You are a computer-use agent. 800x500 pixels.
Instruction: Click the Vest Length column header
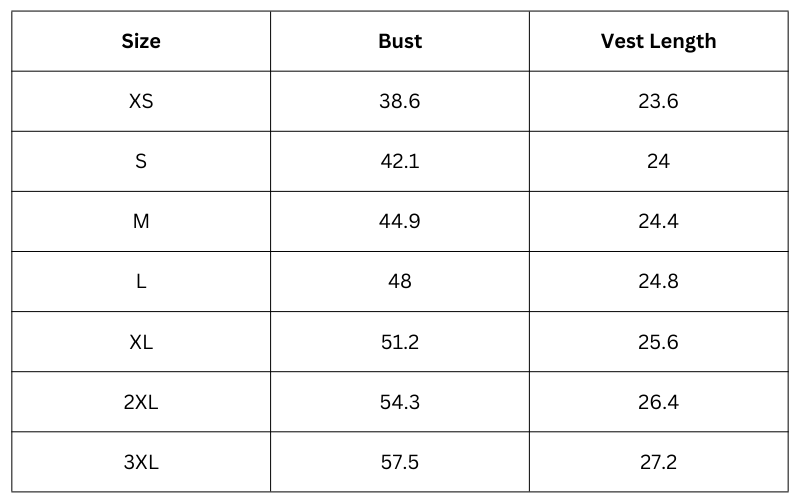[658, 41]
